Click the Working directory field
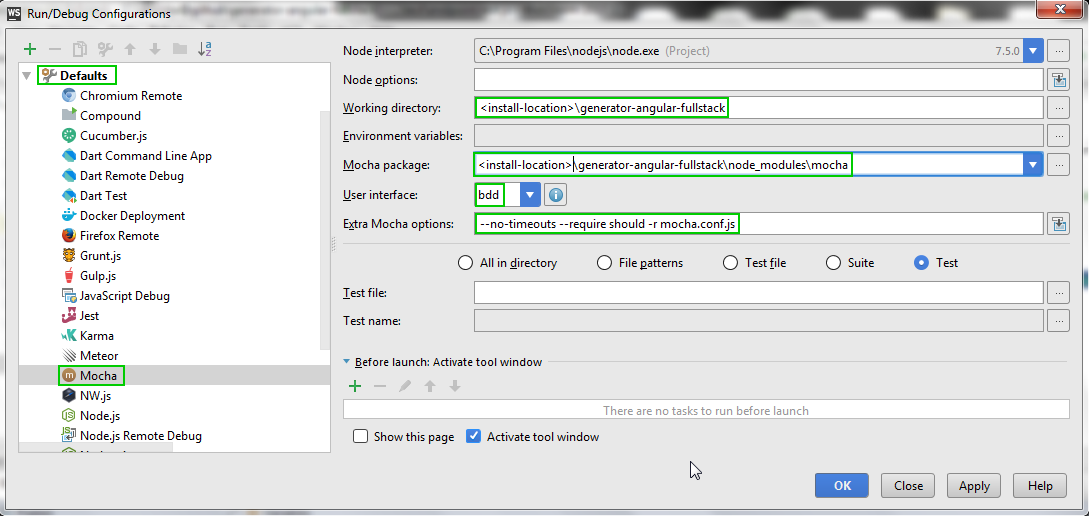 point(758,108)
